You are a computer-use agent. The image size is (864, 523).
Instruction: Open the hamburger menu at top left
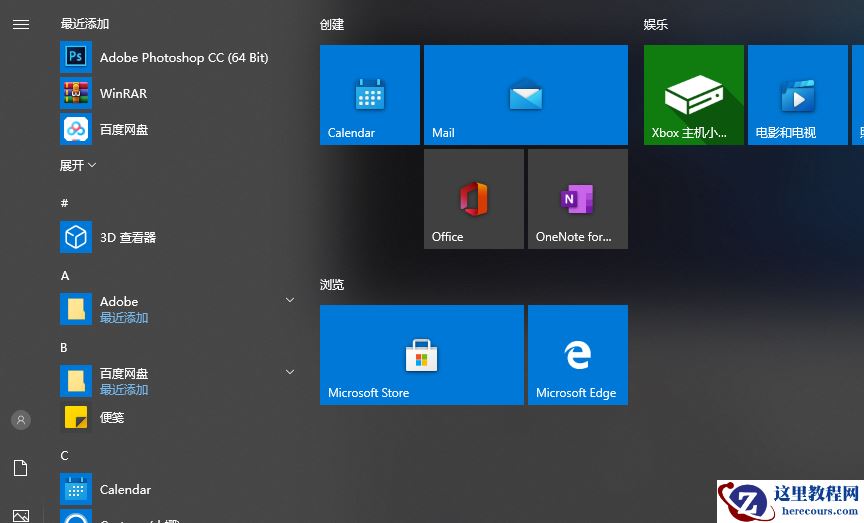(21, 24)
